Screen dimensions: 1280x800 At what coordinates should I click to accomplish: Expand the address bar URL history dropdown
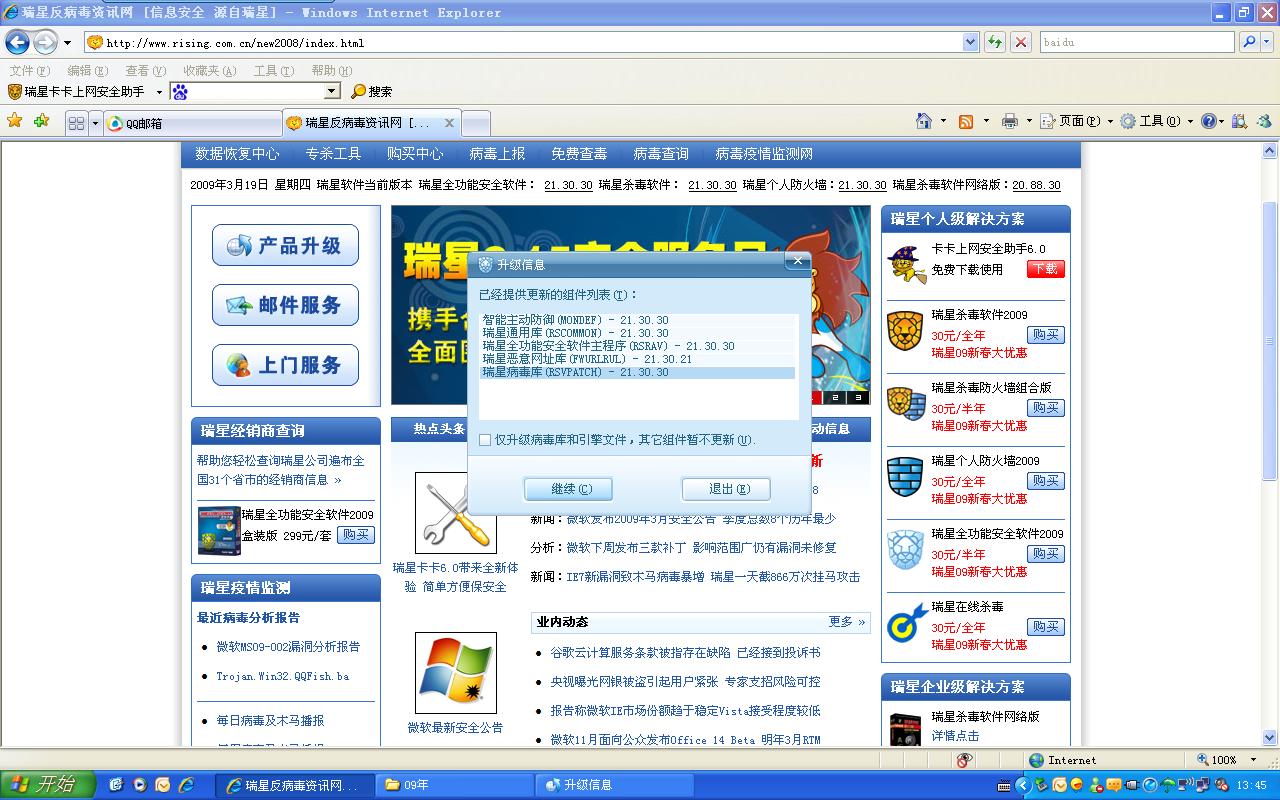(970, 42)
